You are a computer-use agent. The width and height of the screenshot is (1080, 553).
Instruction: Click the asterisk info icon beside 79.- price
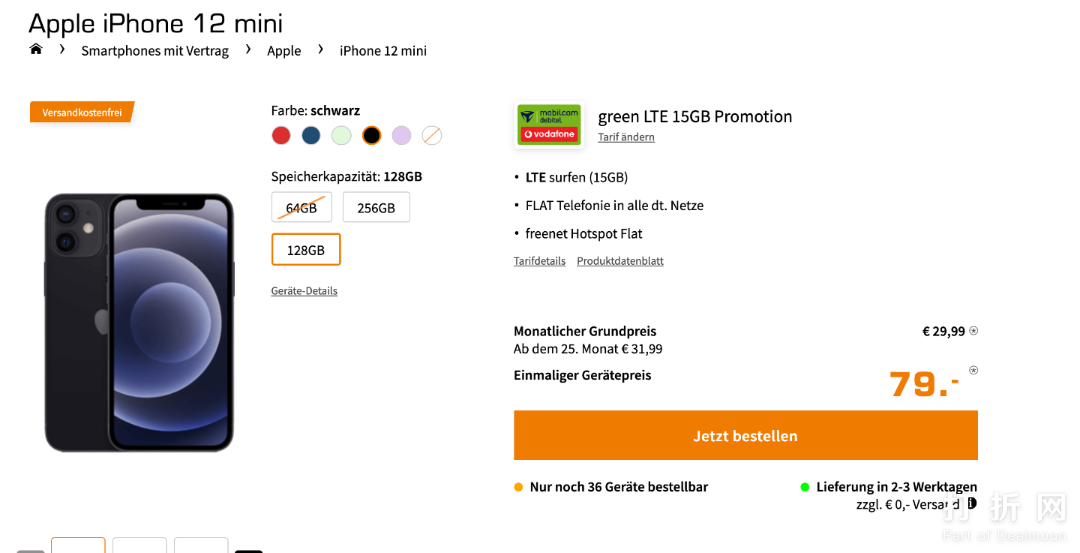click(x=974, y=370)
